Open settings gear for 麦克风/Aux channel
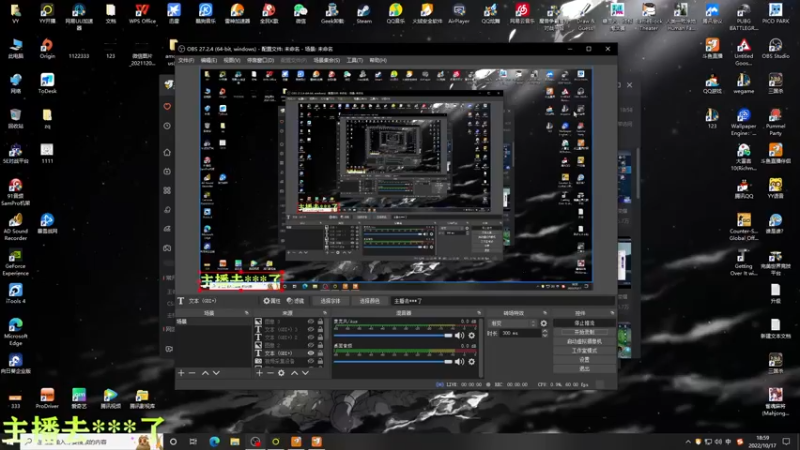Screen dimensions: 800x450 click(x=471, y=335)
